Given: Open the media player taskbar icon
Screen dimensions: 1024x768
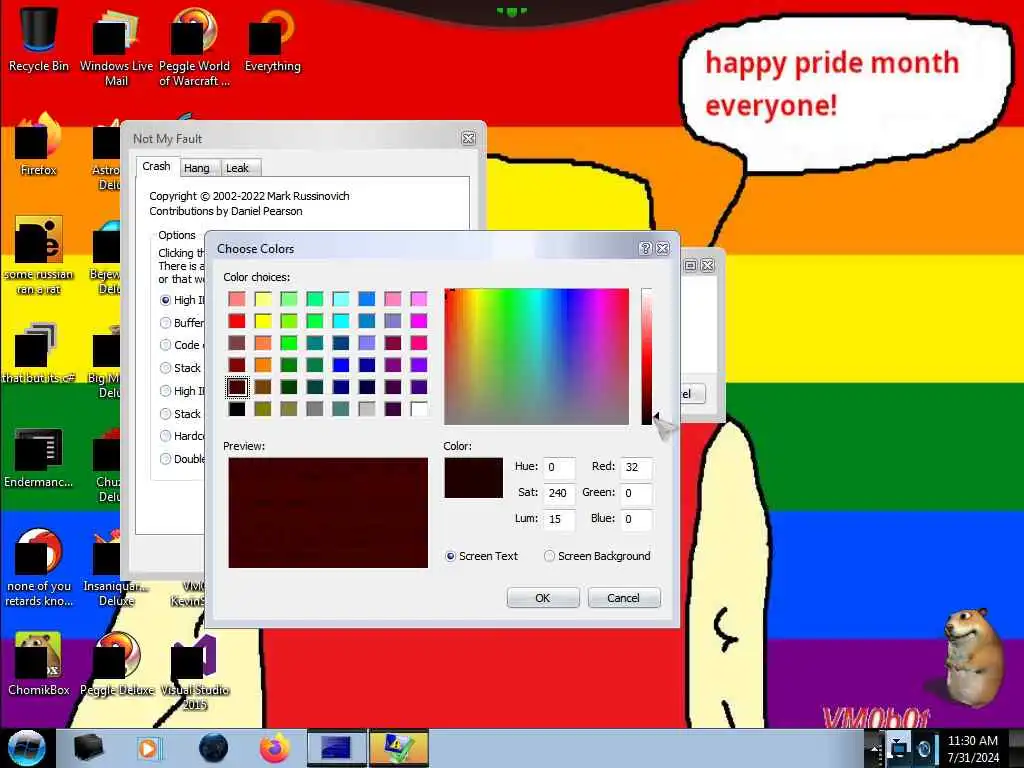Looking at the screenshot, I should (149, 748).
